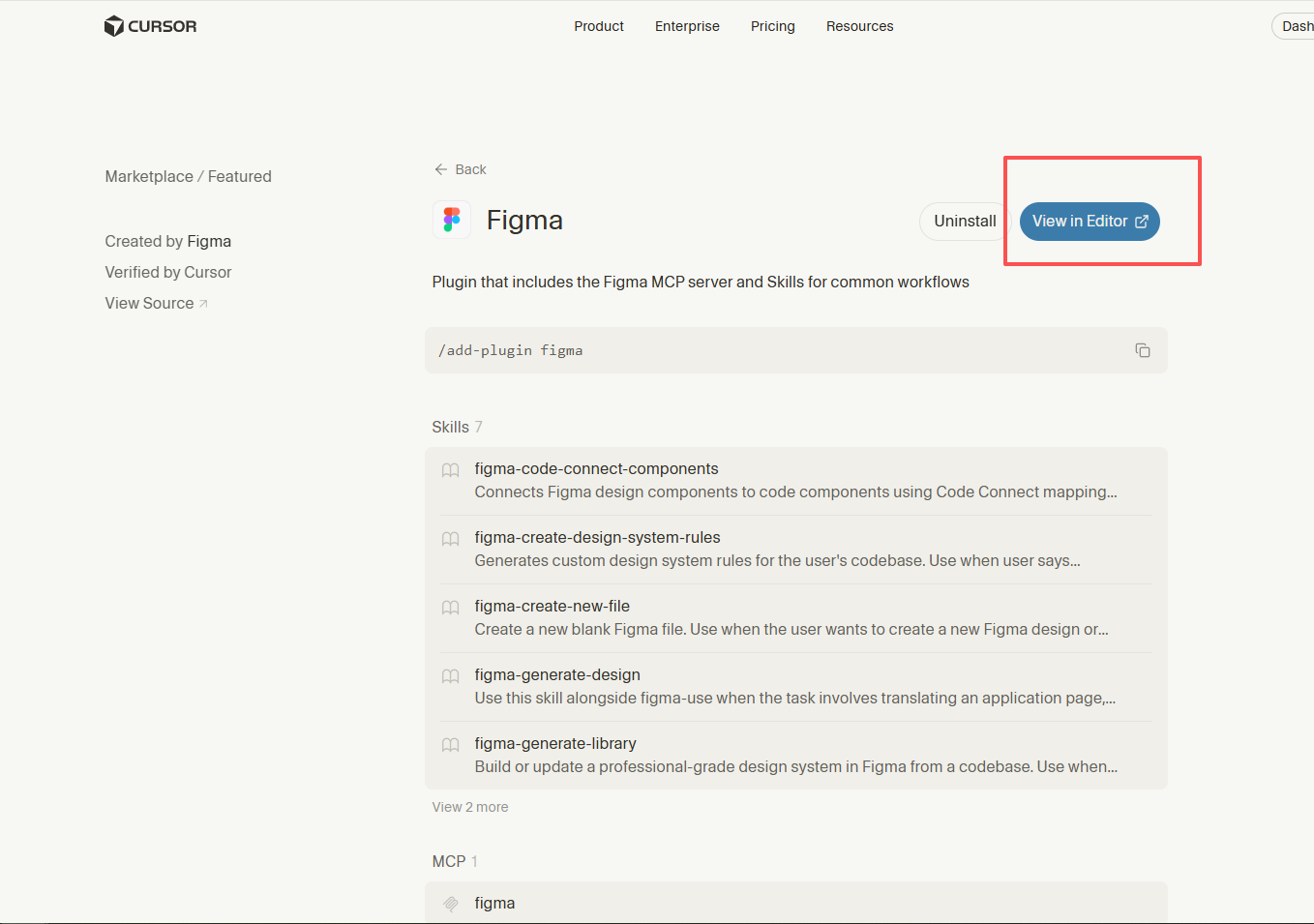Open the Enterprise menu item
The height and width of the screenshot is (924, 1314).
687,26
